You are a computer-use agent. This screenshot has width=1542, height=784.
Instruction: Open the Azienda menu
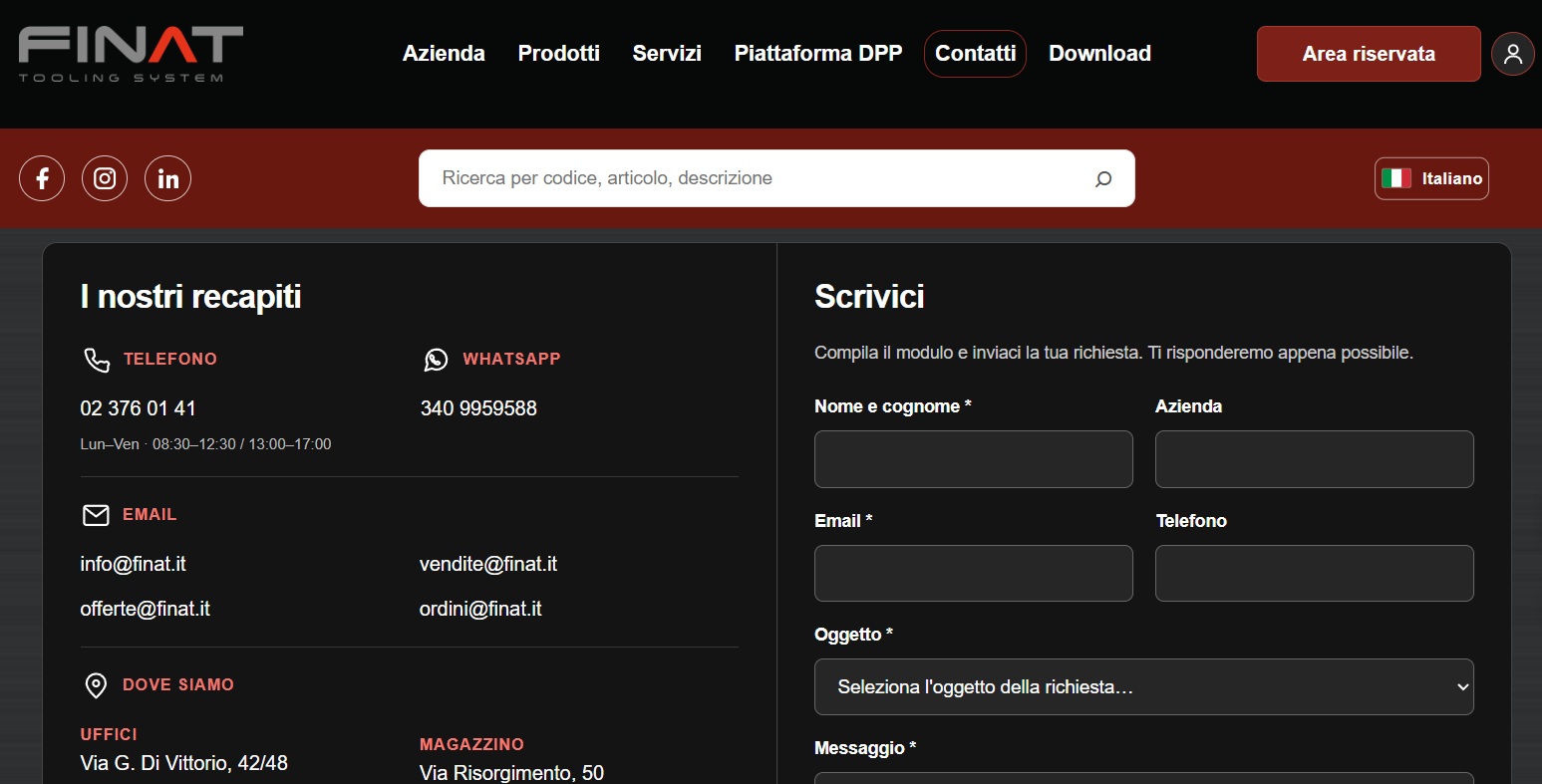click(444, 54)
